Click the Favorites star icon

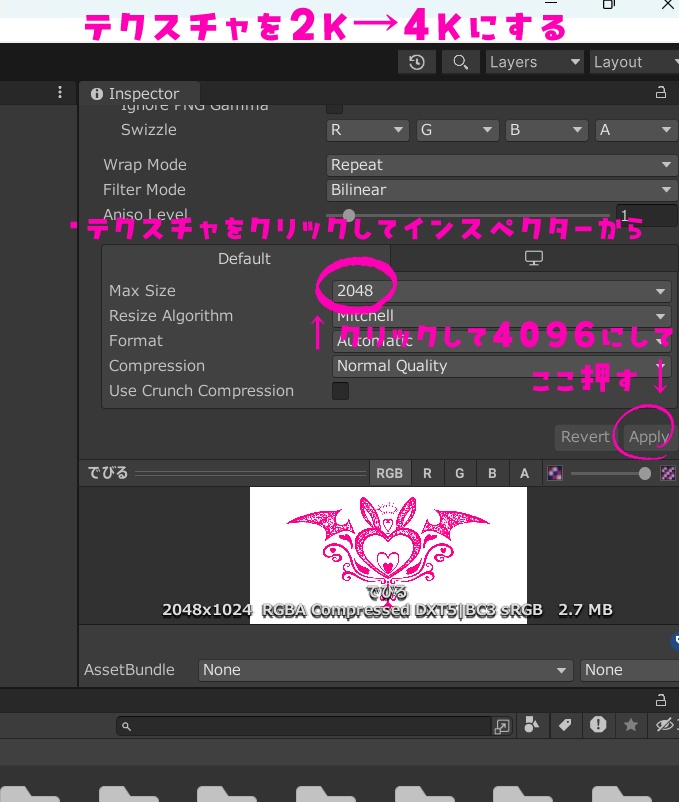point(630,725)
